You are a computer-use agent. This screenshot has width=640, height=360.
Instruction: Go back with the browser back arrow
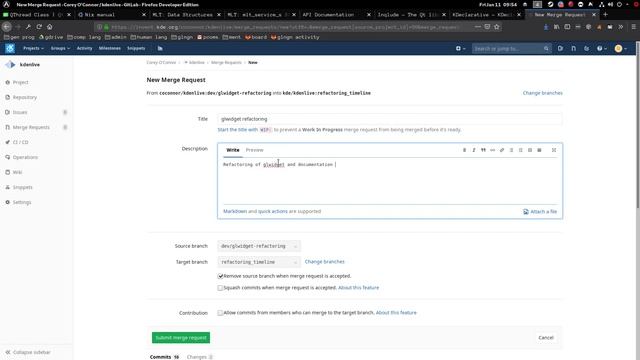pos(7,27)
